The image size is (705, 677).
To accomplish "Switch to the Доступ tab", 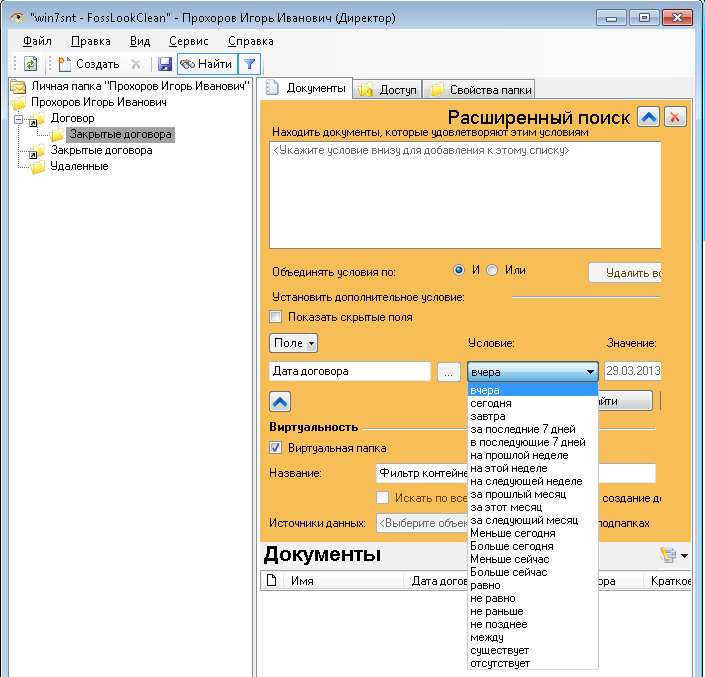I will tap(388, 89).
